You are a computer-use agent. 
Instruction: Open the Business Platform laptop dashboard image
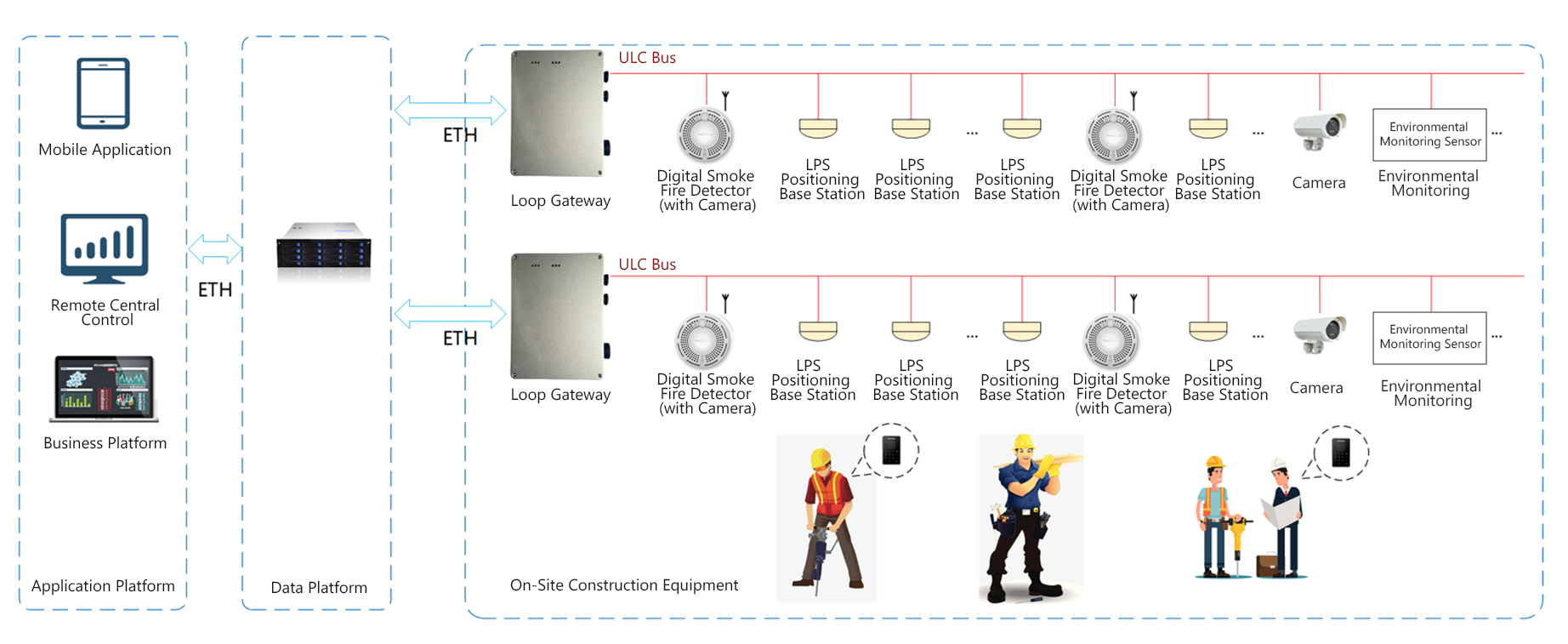pyautogui.click(x=104, y=389)
